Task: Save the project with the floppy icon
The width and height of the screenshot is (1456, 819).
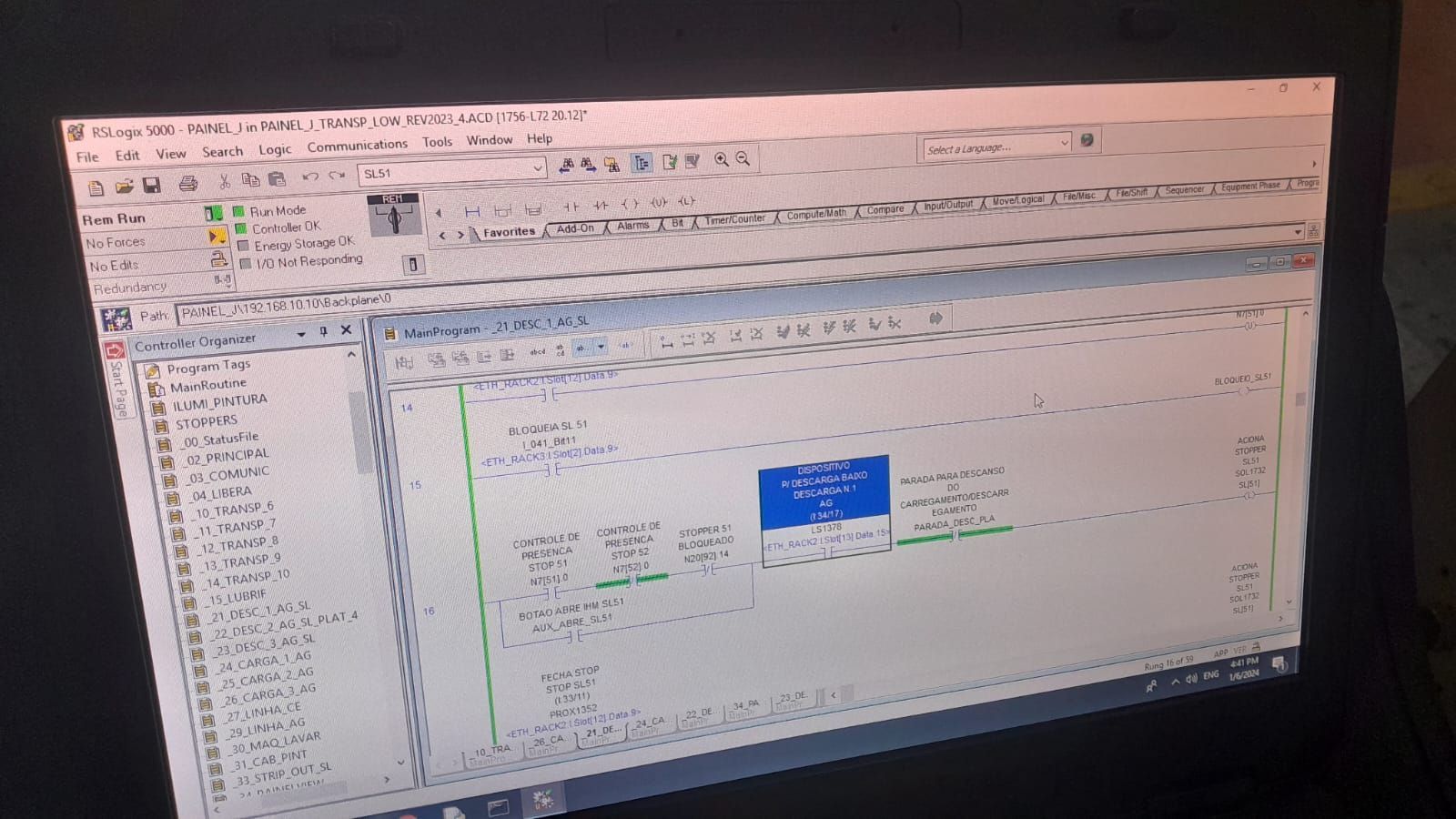Action: pyautogui.click(x=151, y=186)
